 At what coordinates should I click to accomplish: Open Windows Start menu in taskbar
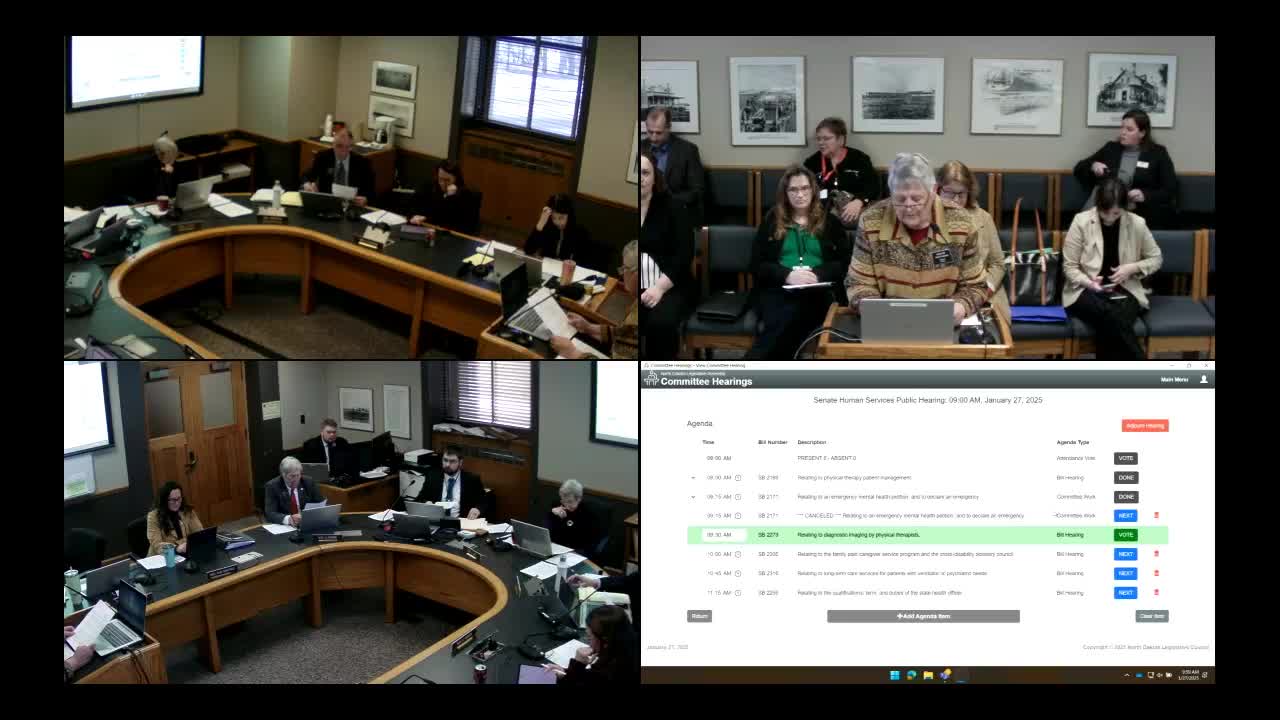tap(895, 675)
